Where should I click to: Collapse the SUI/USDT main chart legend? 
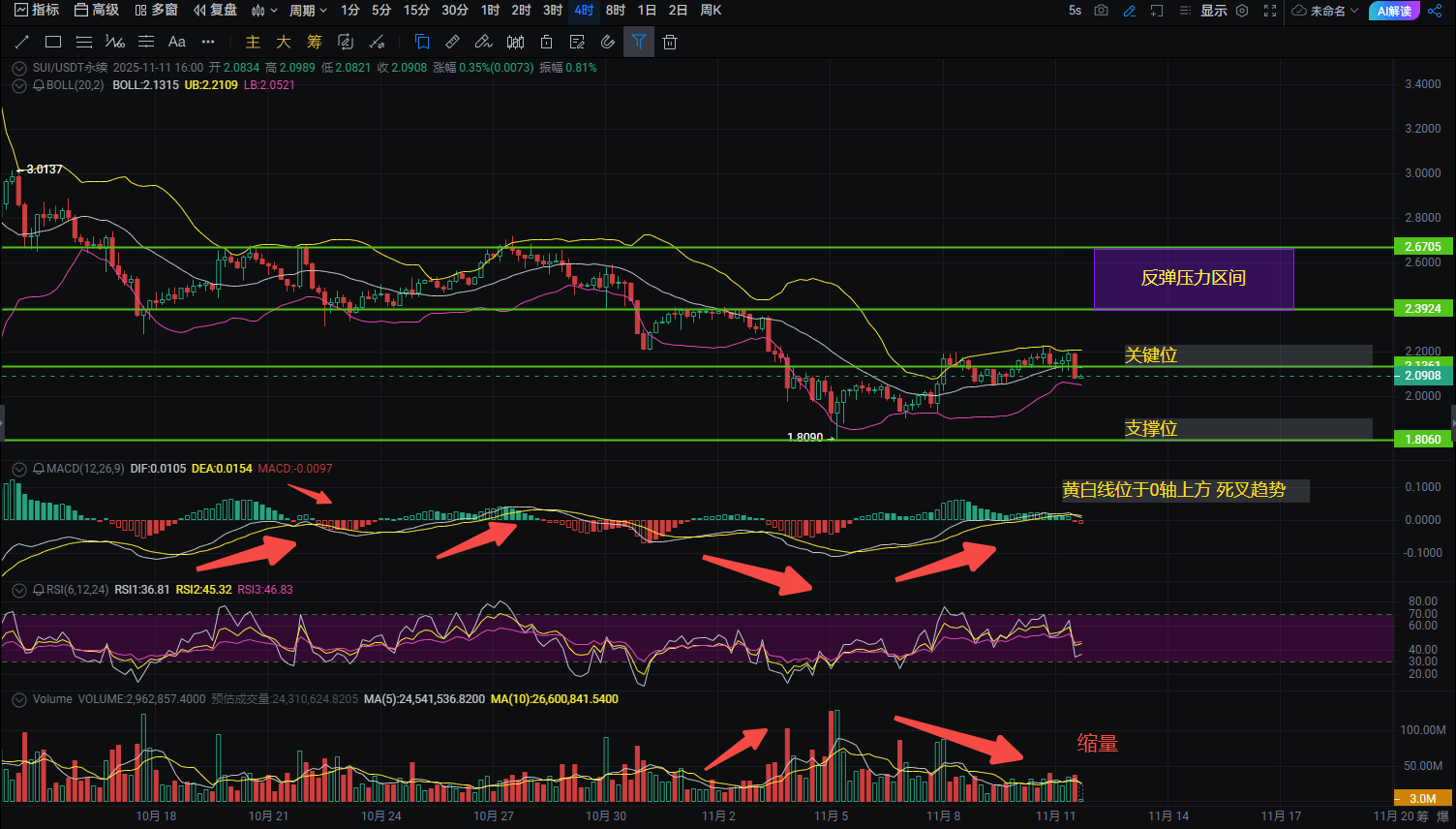[x=19, y=68]
